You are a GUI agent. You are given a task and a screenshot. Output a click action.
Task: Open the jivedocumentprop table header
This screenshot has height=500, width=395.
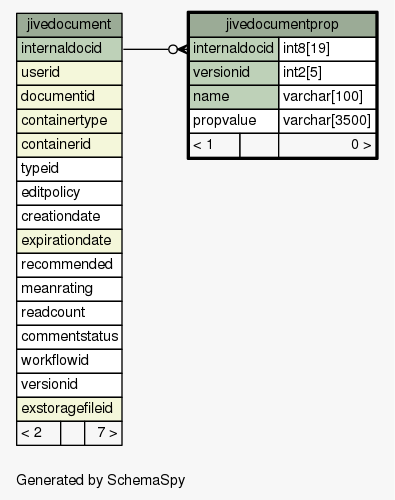pyautogui.click(x=283, y=25)
